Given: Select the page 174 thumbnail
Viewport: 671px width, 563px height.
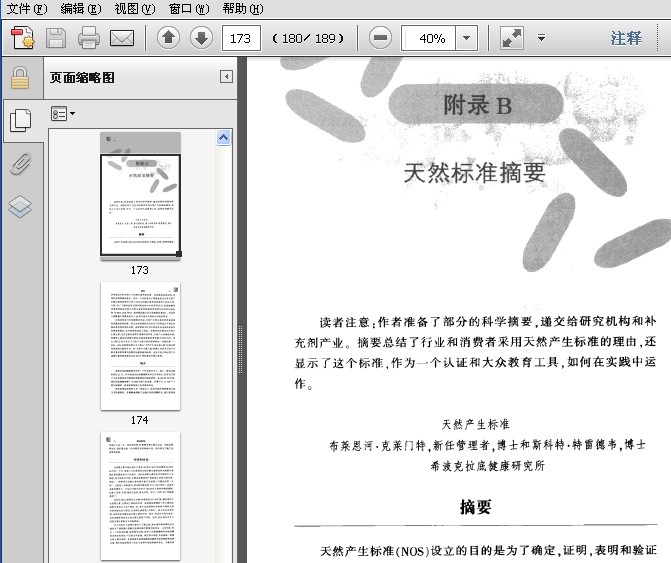Looking at the screenshot, I should [140, 346].
